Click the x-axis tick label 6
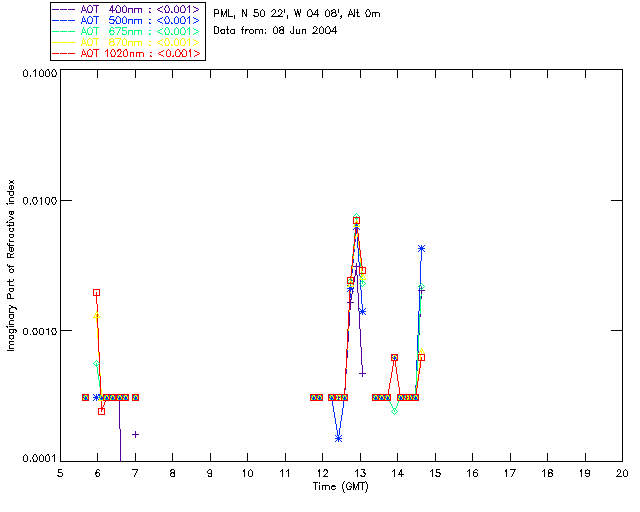Image resolution: width=640 pixels, height=512 pixels. point(98,473)
